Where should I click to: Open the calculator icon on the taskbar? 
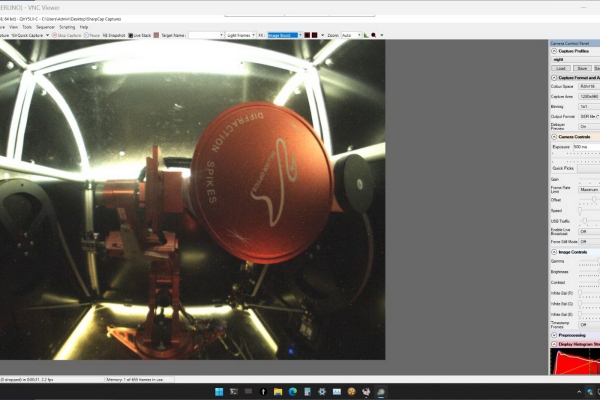coord(307,392)
